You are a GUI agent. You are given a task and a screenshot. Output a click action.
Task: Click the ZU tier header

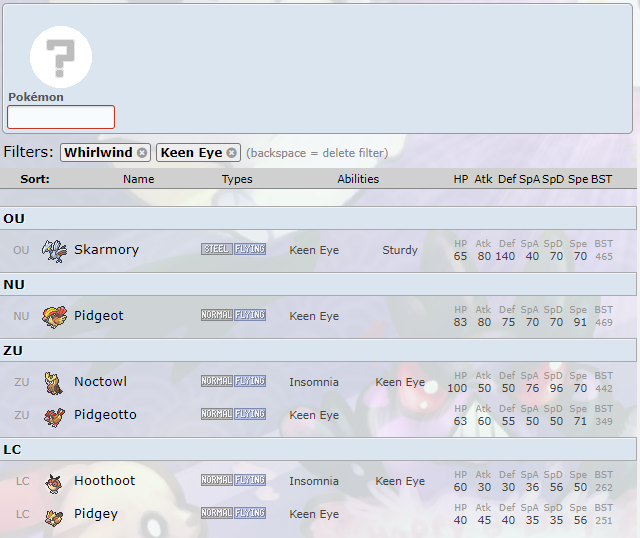[318, 351]
